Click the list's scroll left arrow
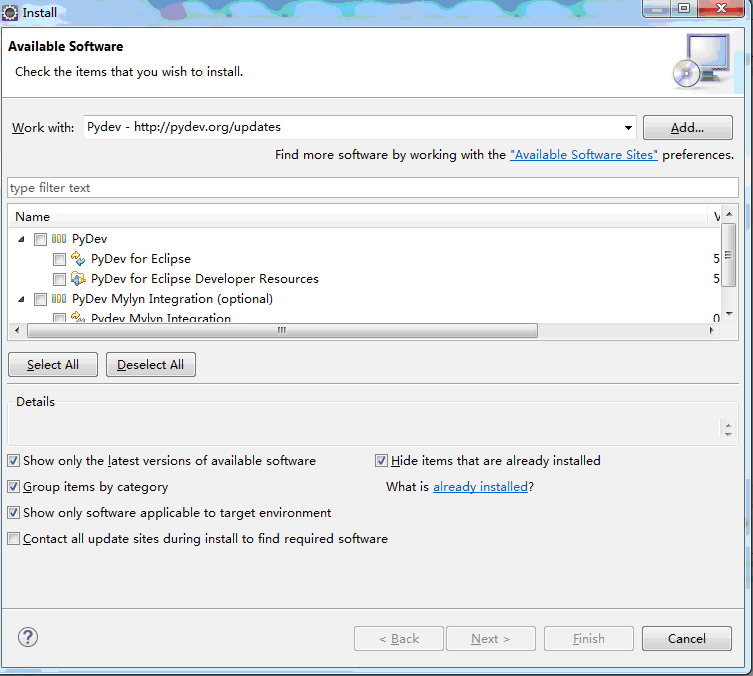753x676 pixels. pyautogui.click(x=17, y=330)
